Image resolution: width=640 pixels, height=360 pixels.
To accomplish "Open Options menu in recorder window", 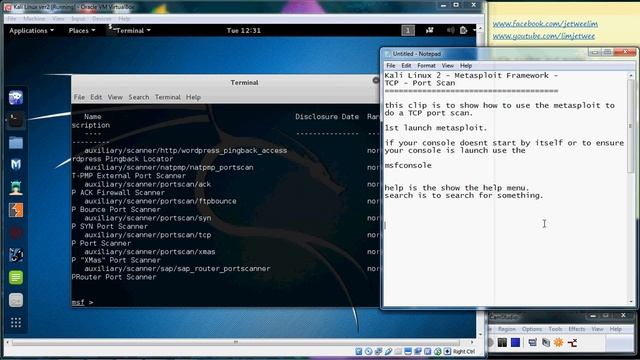I will pyautogui.click(x=532, y=329).
